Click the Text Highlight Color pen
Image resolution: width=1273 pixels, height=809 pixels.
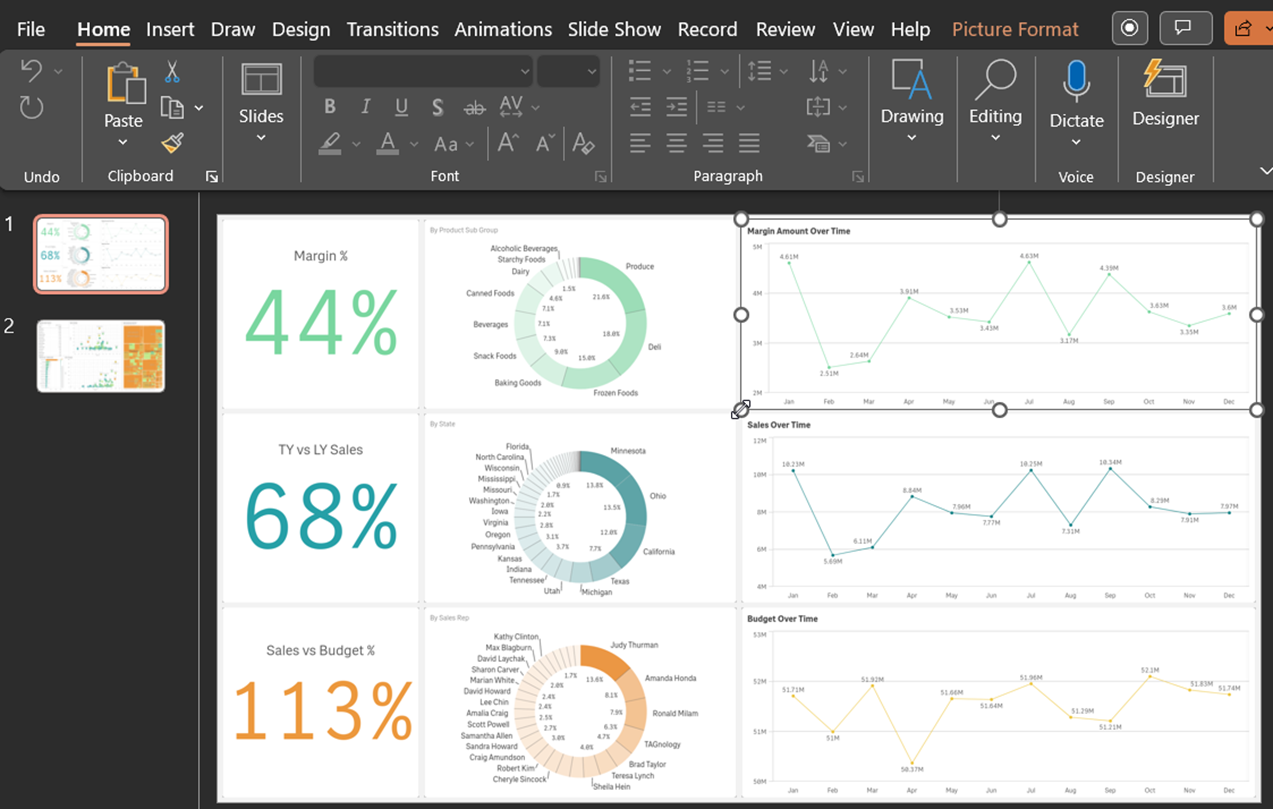click(330, 144)
